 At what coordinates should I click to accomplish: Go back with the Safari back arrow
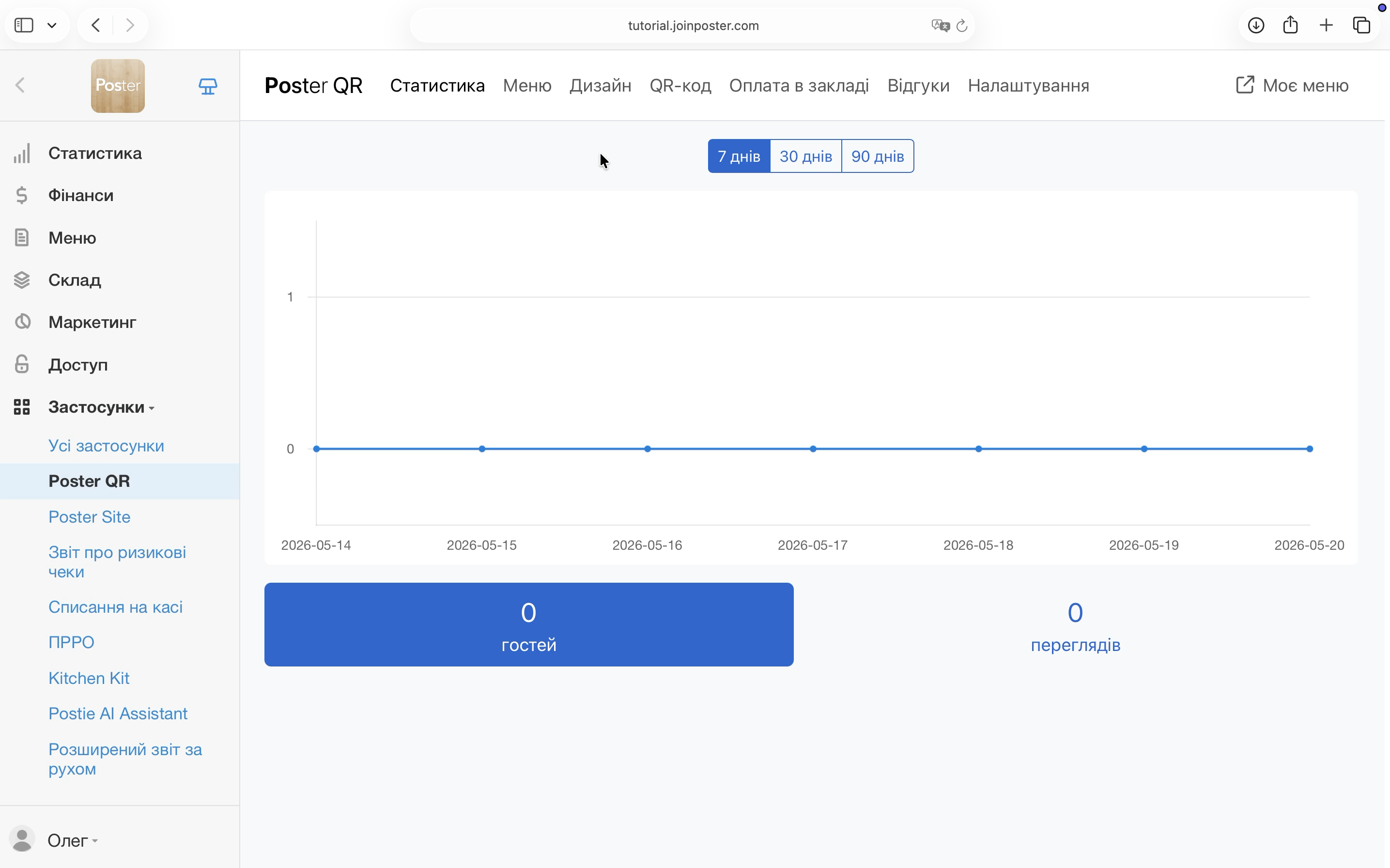point(96,25)
